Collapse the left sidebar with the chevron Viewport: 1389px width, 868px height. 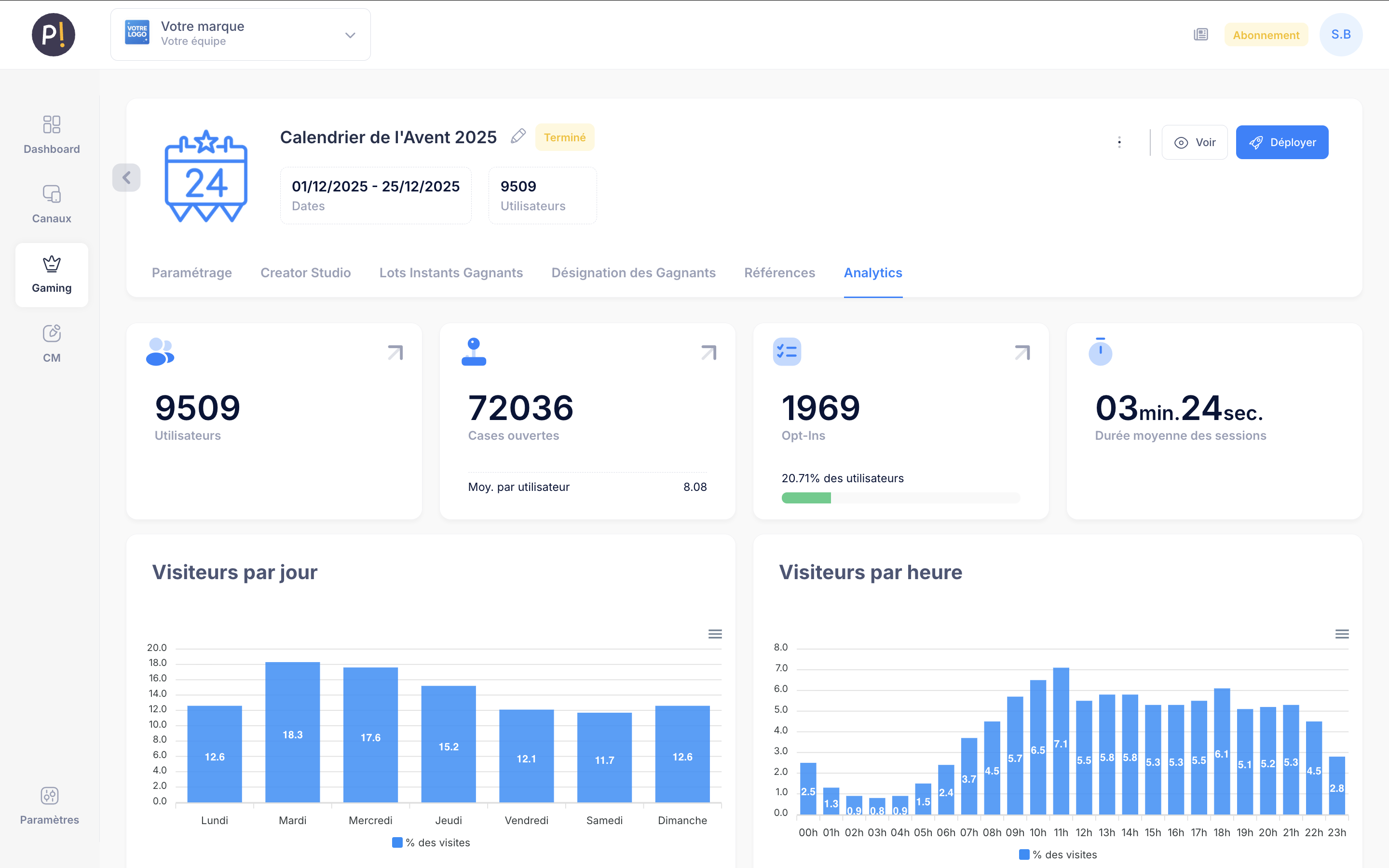(126, 177)
